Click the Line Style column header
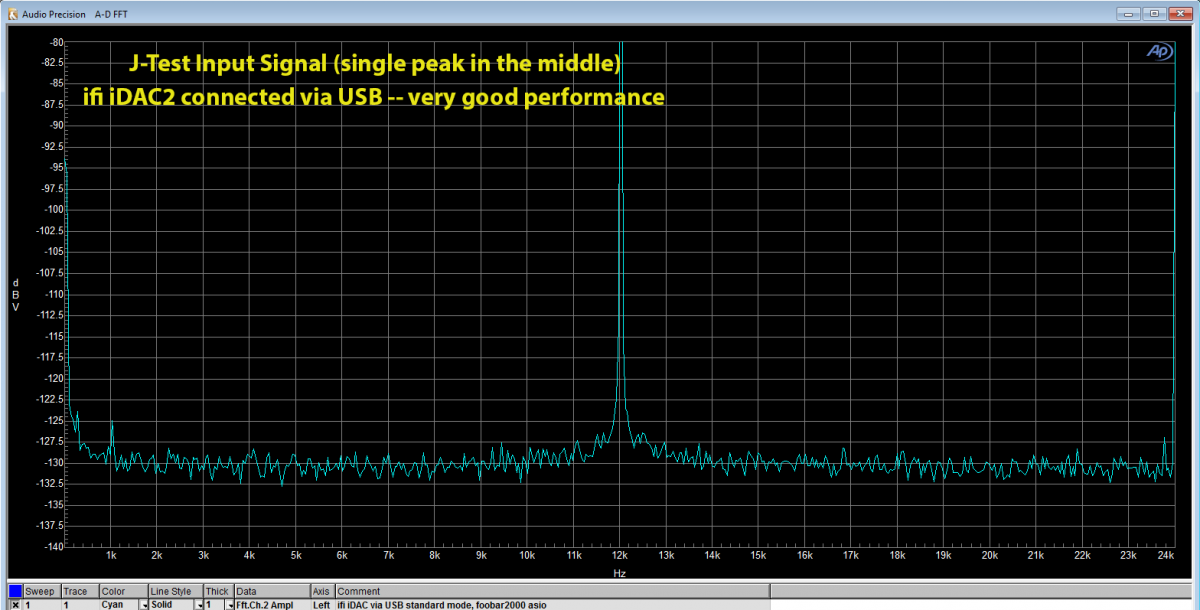This screenshot has width=1200, height=610. [175, 591]
